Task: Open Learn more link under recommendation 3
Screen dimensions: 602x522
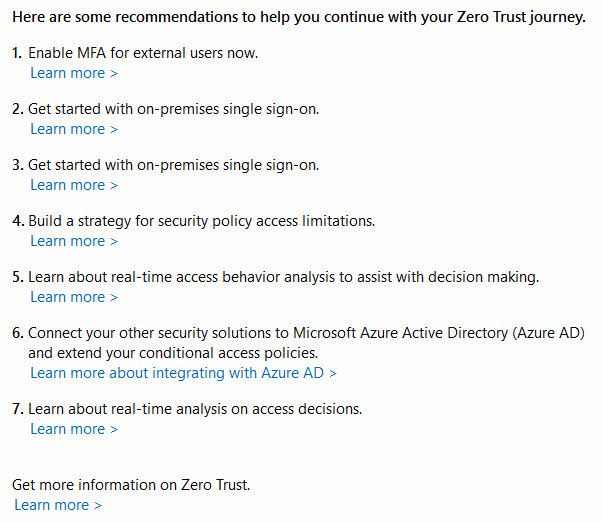Action: 74,185
